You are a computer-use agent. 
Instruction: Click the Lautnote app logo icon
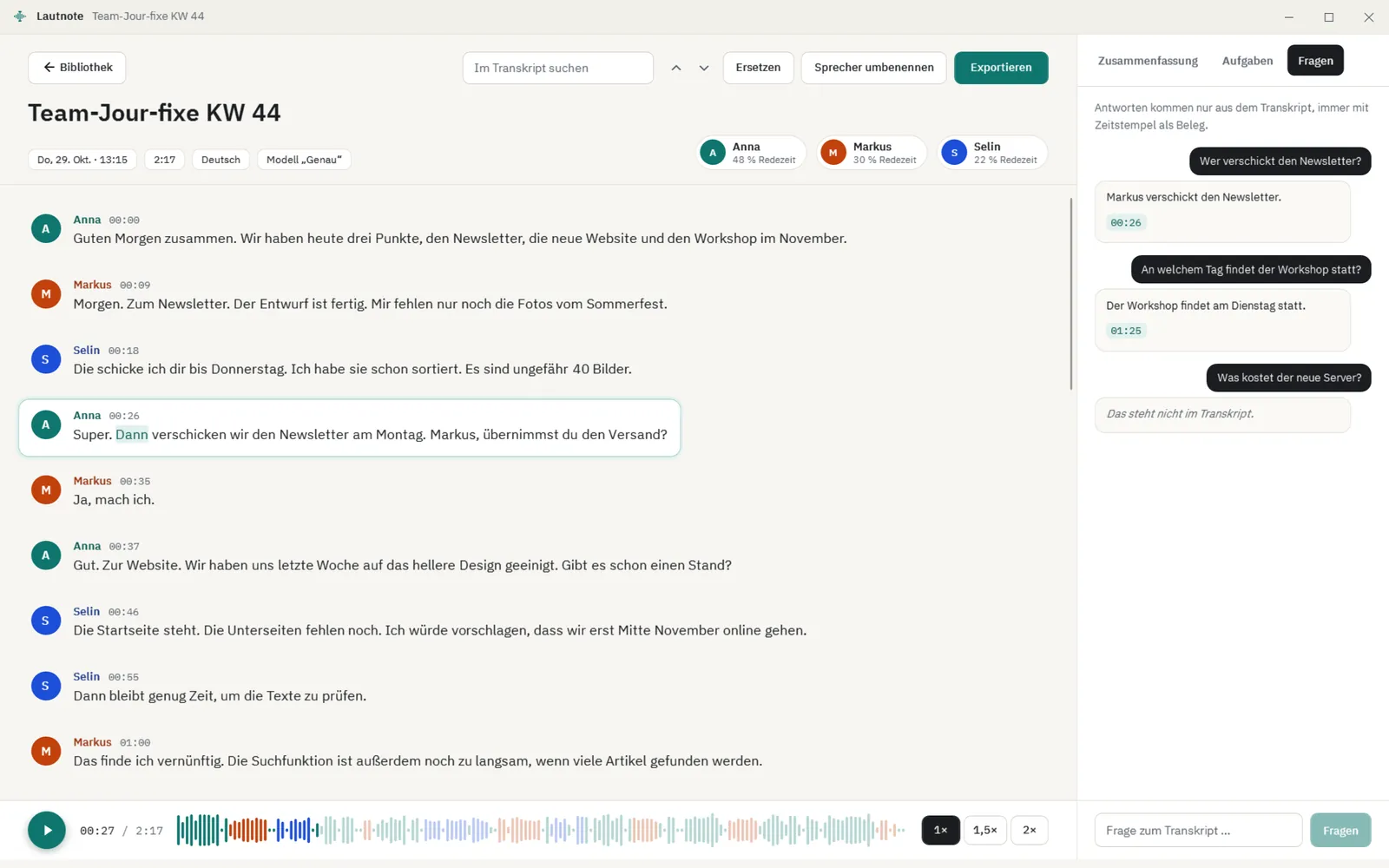pyautogui.click(x=20, y=16)
